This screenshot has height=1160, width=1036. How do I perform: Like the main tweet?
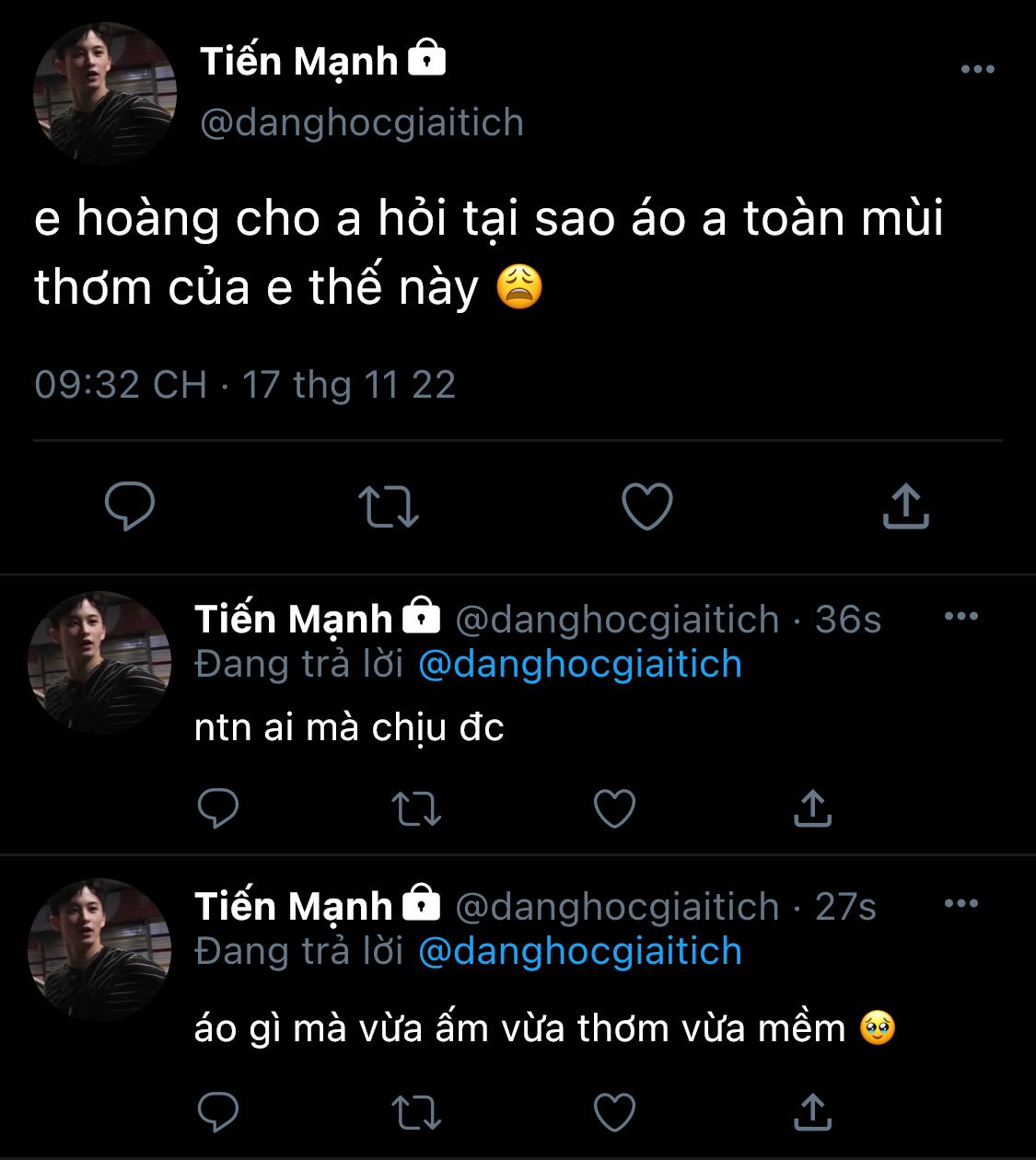coord(647,506)
